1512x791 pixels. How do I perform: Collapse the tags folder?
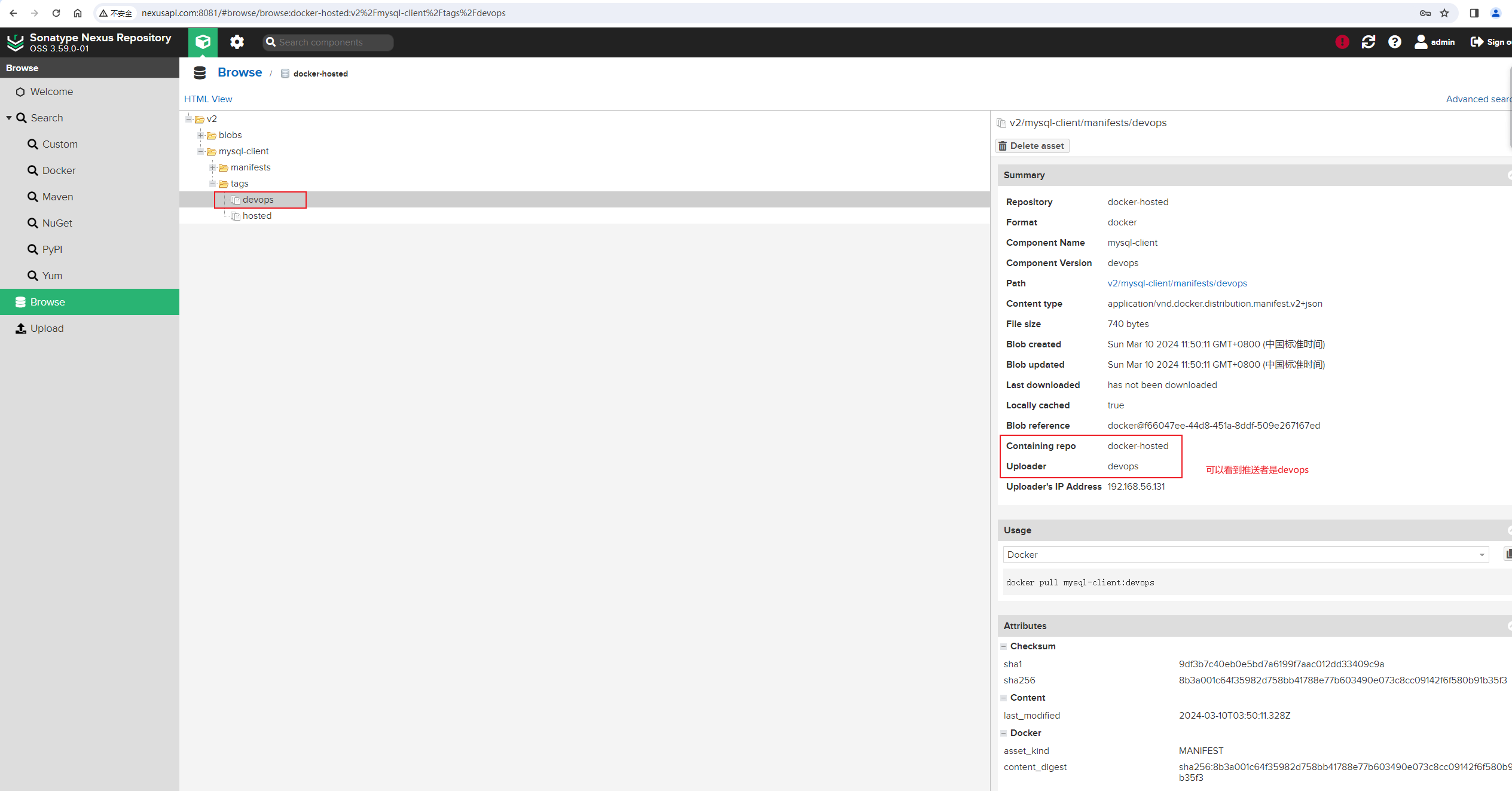(x=213, y=184)
